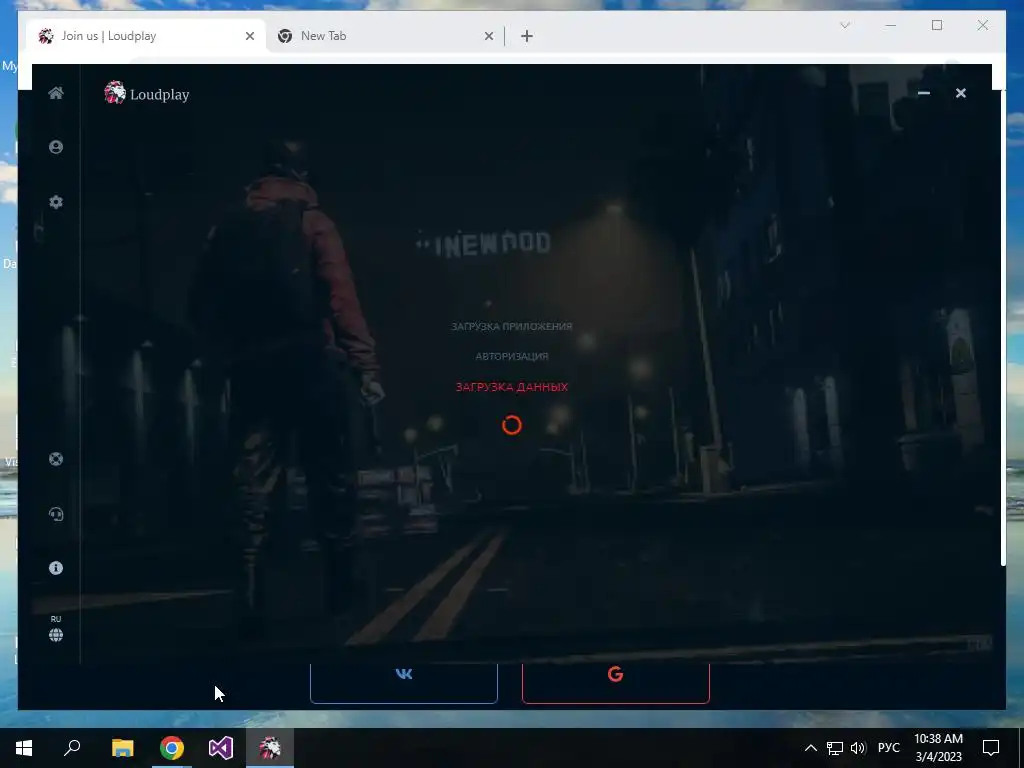
Task: Open the Windows Start menu
Action: [x=24, y=748]
